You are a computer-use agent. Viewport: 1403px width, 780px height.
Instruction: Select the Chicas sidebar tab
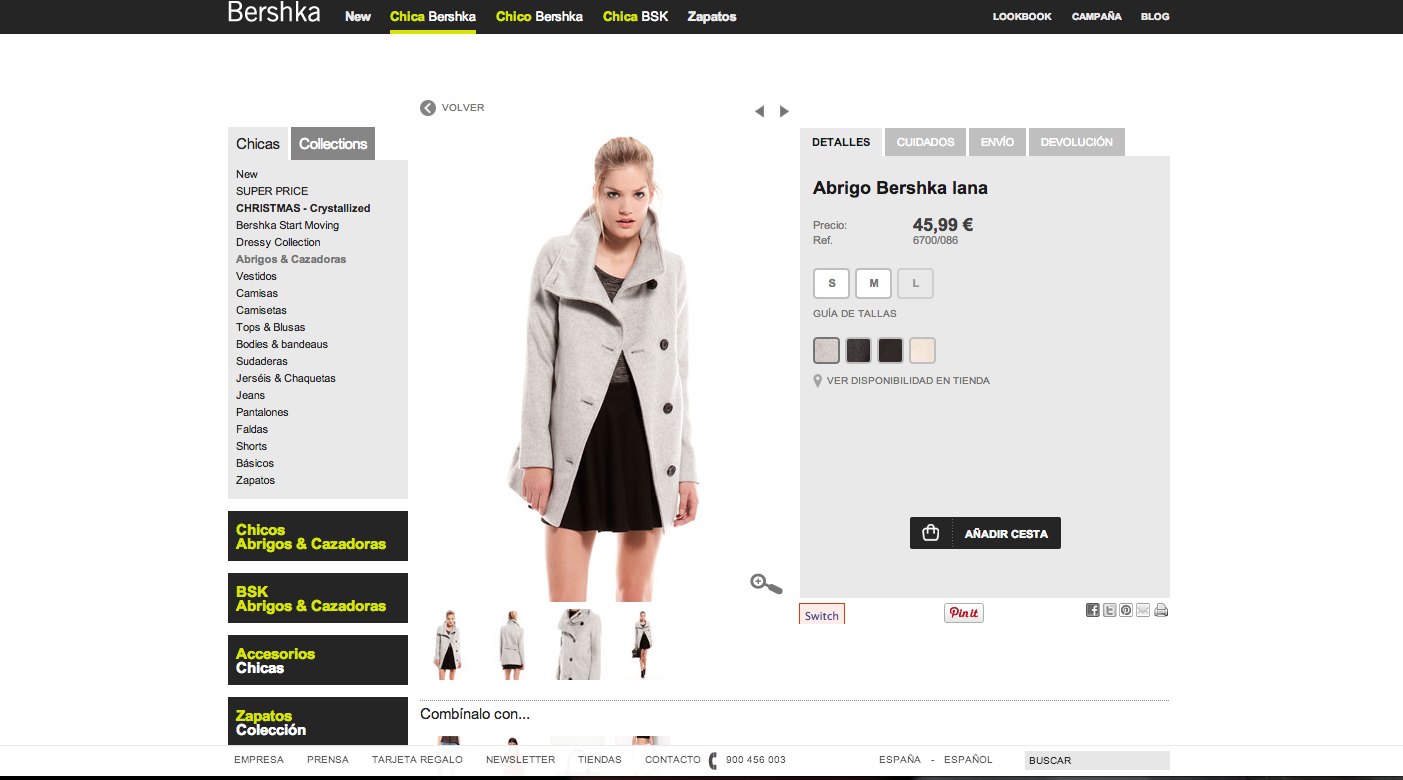[x=258, y=144]
